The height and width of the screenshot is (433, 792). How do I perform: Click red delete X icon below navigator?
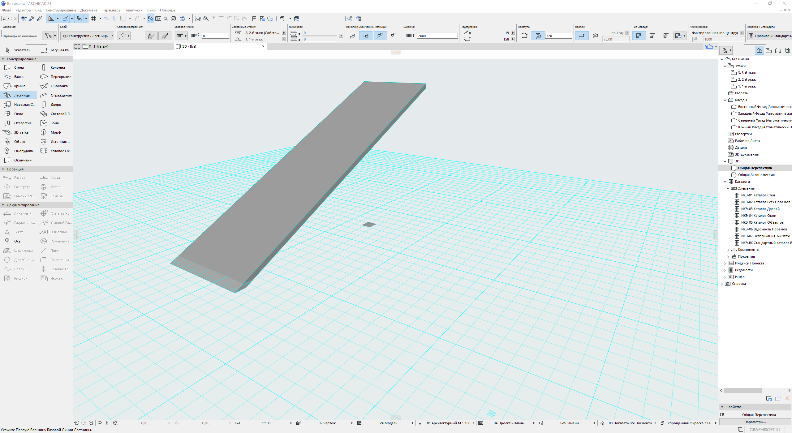click(x=787, y=399)
